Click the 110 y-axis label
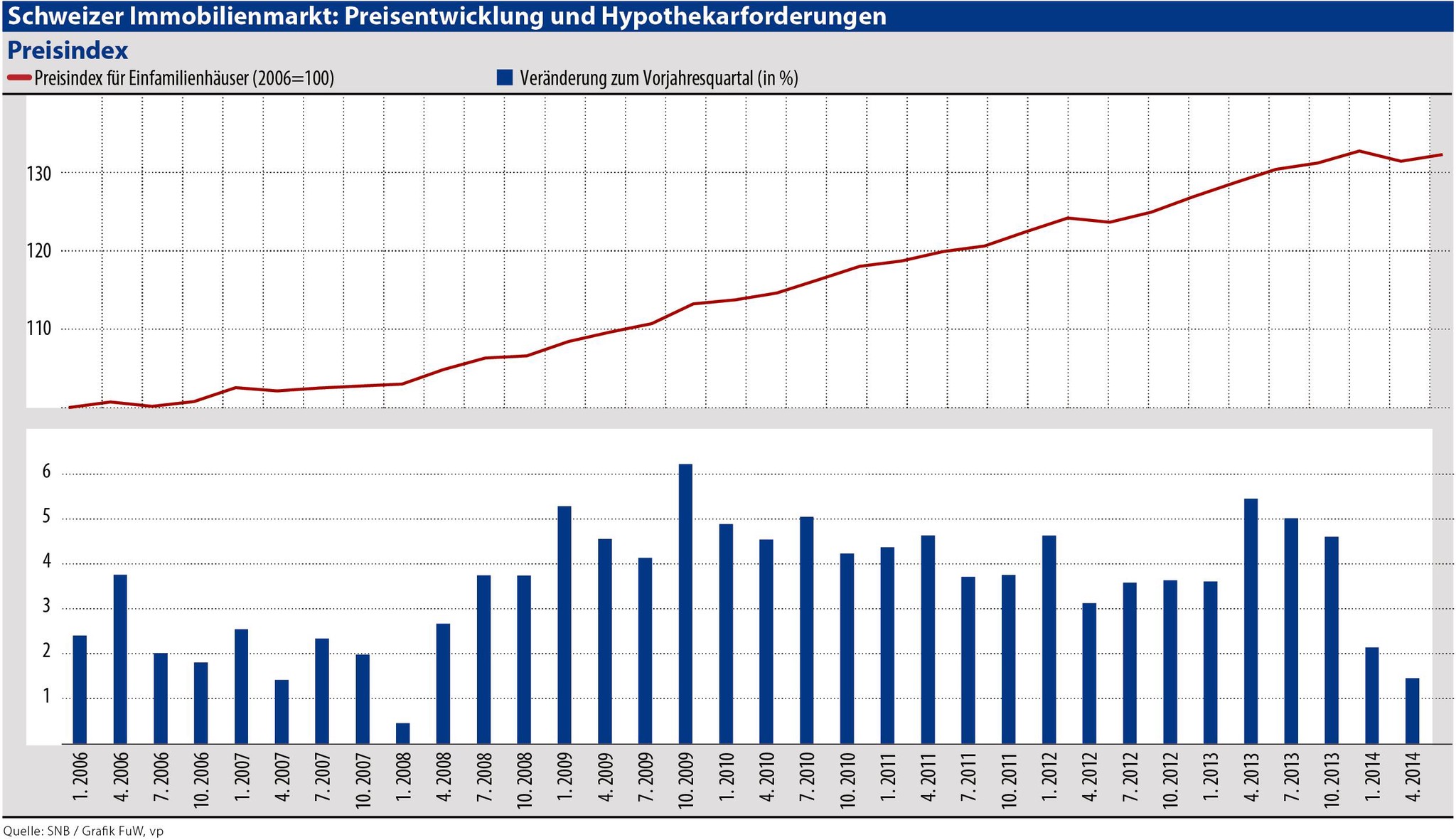This screenshot has width=1456, height=840. tap(40, 329)
